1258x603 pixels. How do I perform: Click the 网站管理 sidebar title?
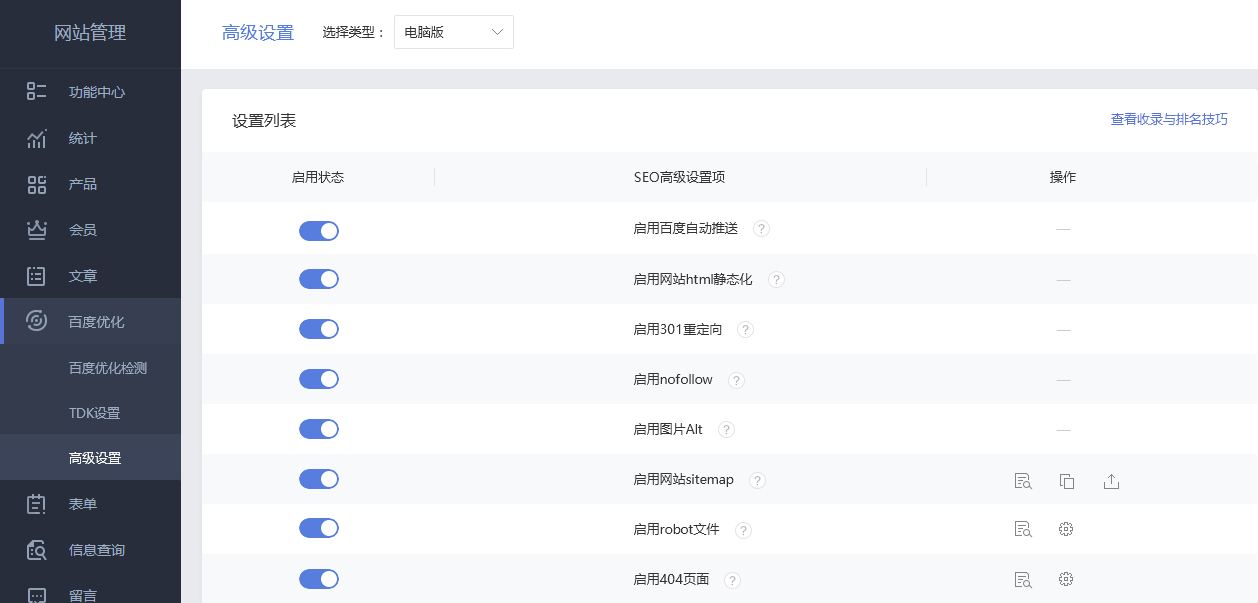pyautogui.click(x=90, y=33)
